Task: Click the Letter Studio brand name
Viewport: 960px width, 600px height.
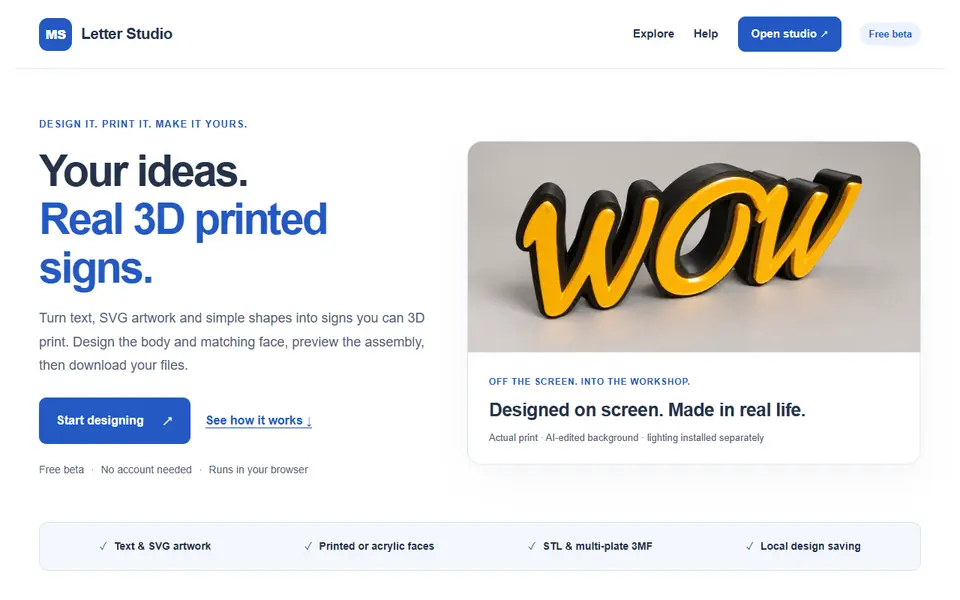Action: click(127, 34)
